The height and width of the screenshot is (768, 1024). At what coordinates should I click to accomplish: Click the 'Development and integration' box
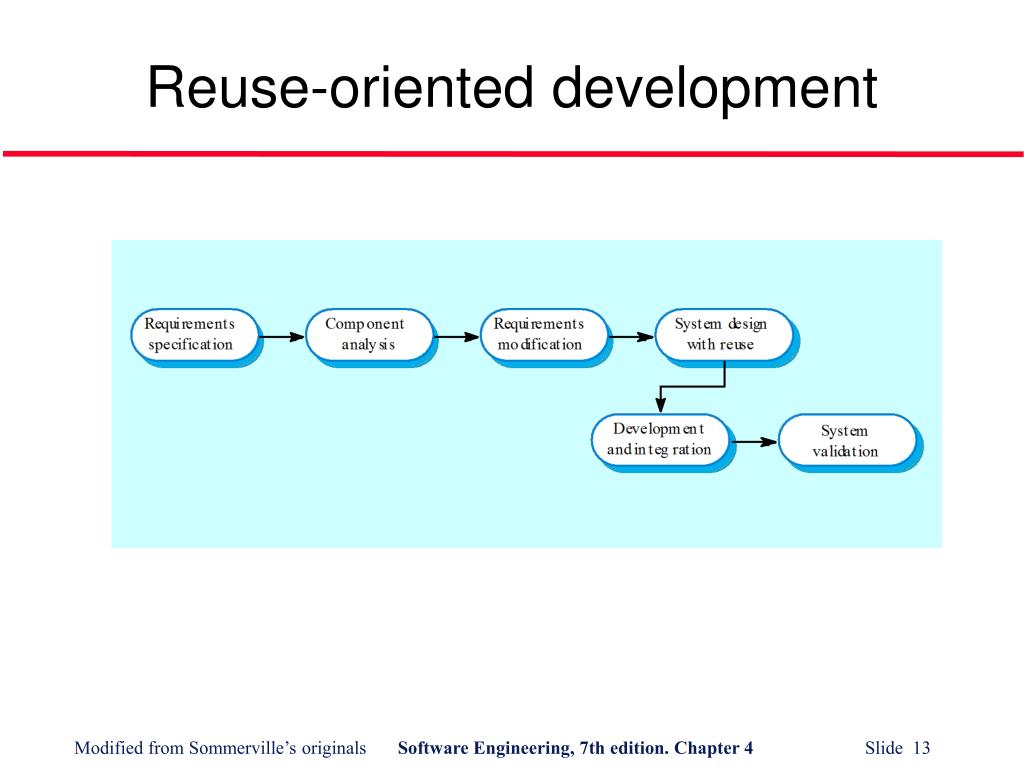[x=660, y=440]
